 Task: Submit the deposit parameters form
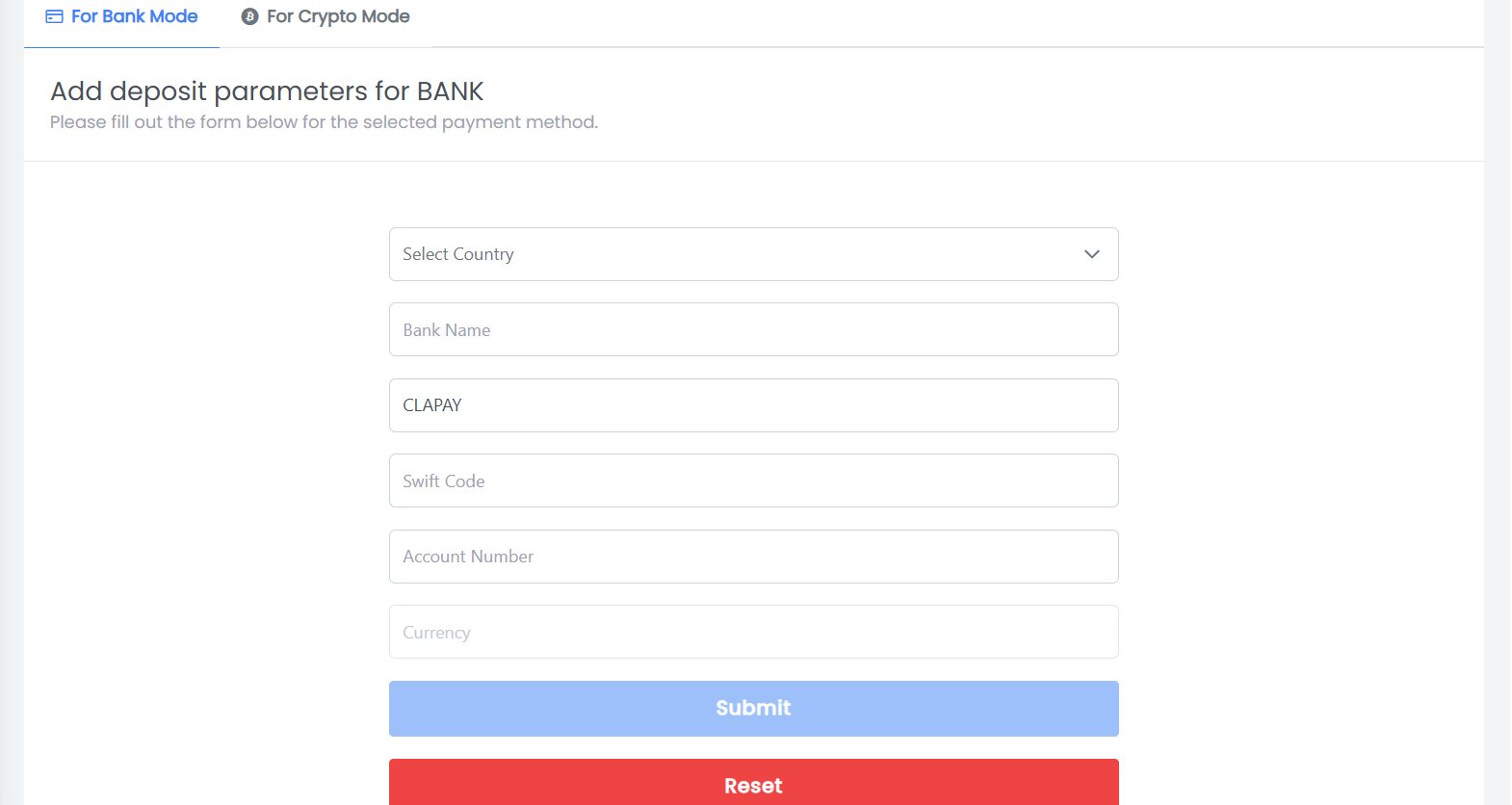tap(753, 708)
